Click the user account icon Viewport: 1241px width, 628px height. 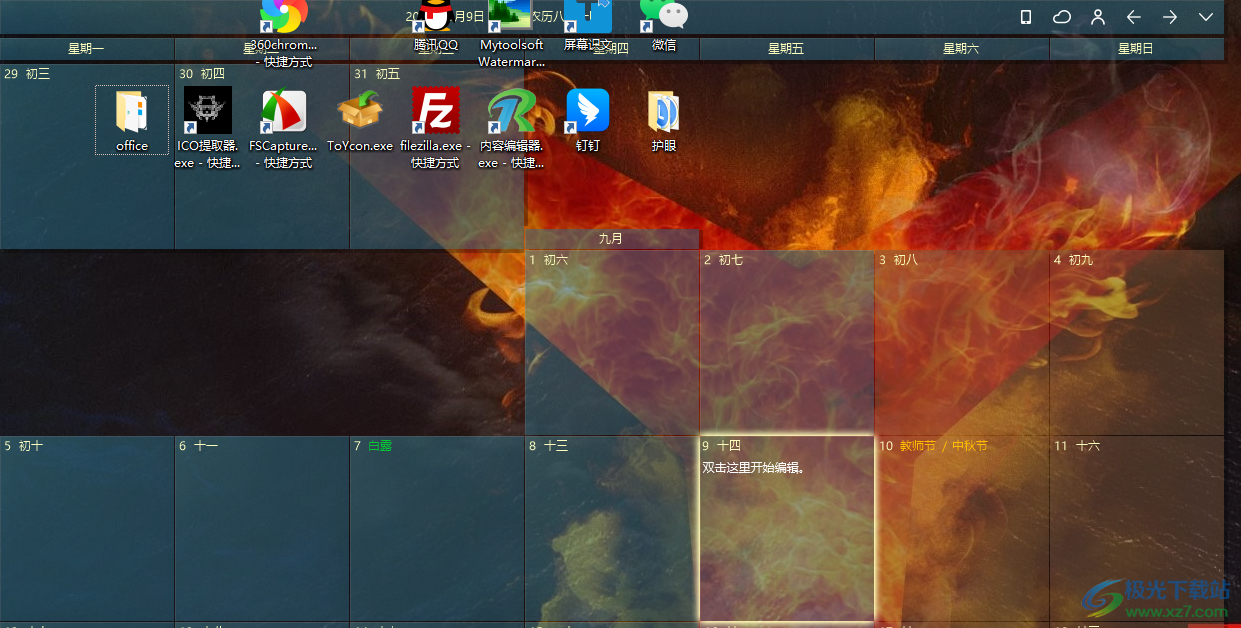(x=1098, y=17)
